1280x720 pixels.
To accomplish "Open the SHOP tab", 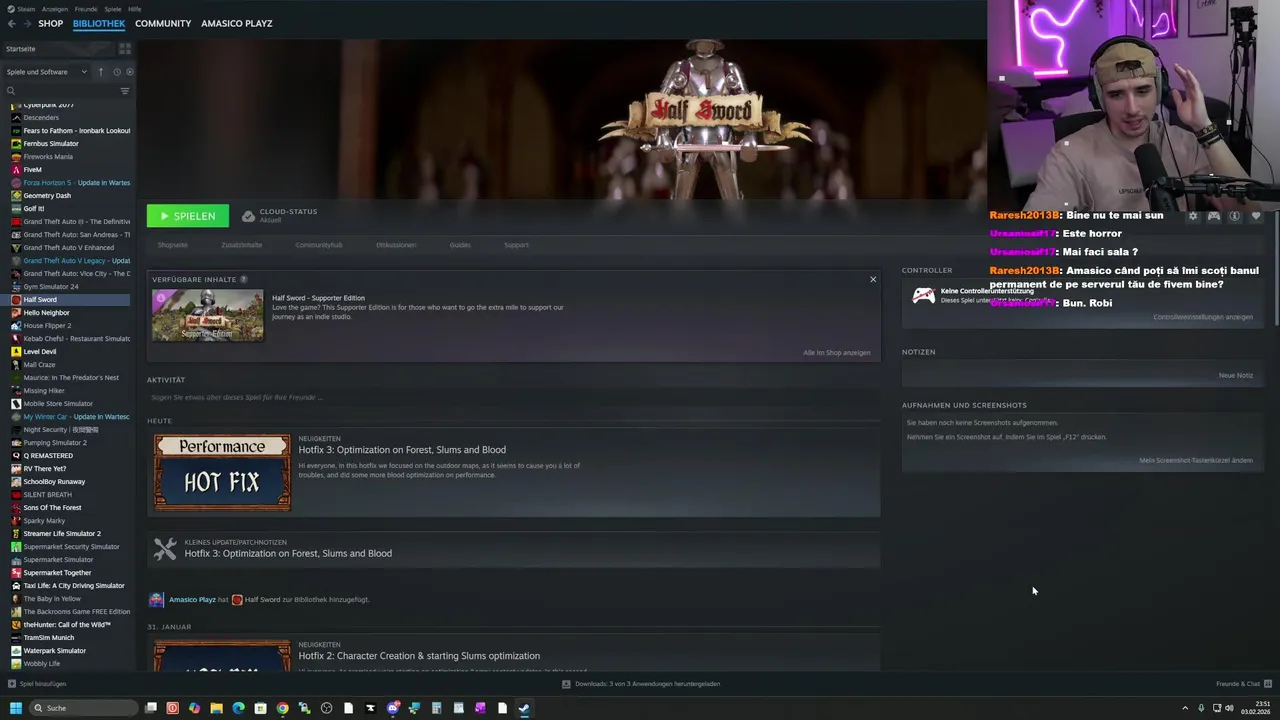I will [50, 23].
